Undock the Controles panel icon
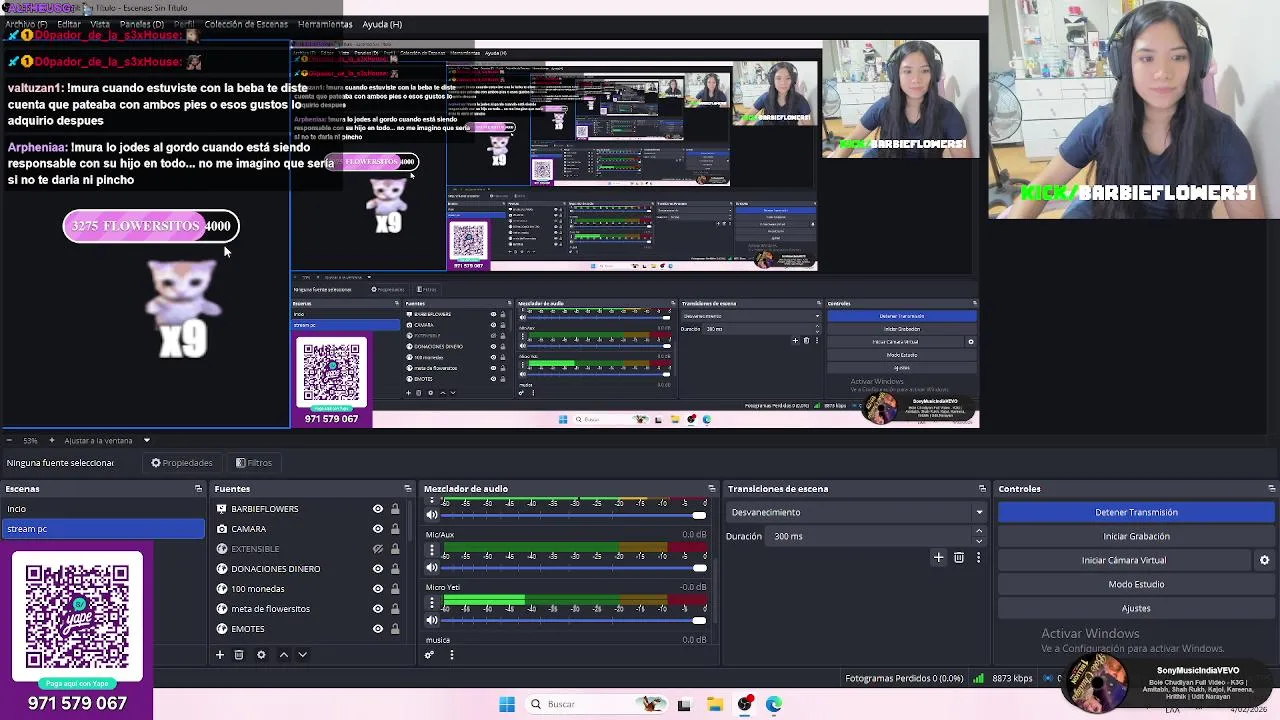This screenshot has width=1280, height=720. [1271, 489]
